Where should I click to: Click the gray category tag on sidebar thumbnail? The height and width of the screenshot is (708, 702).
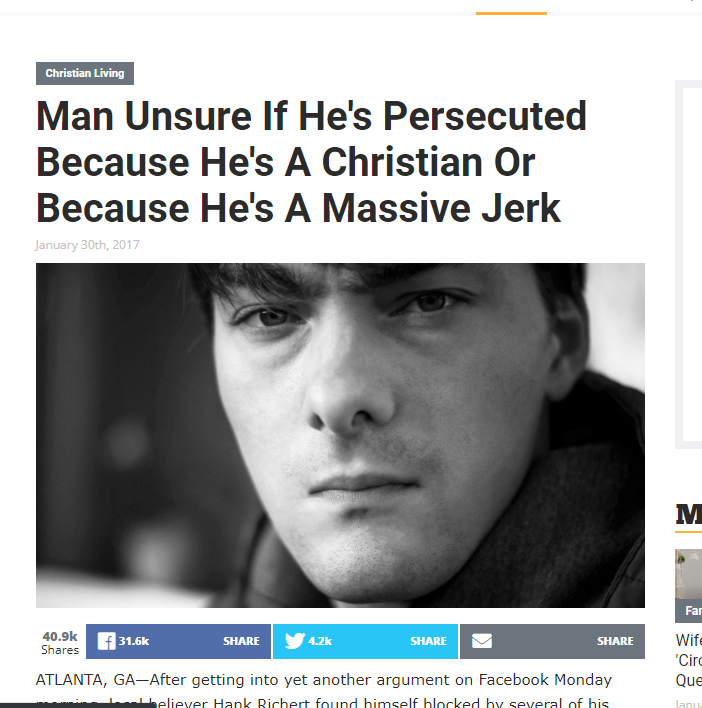point(688,611)
